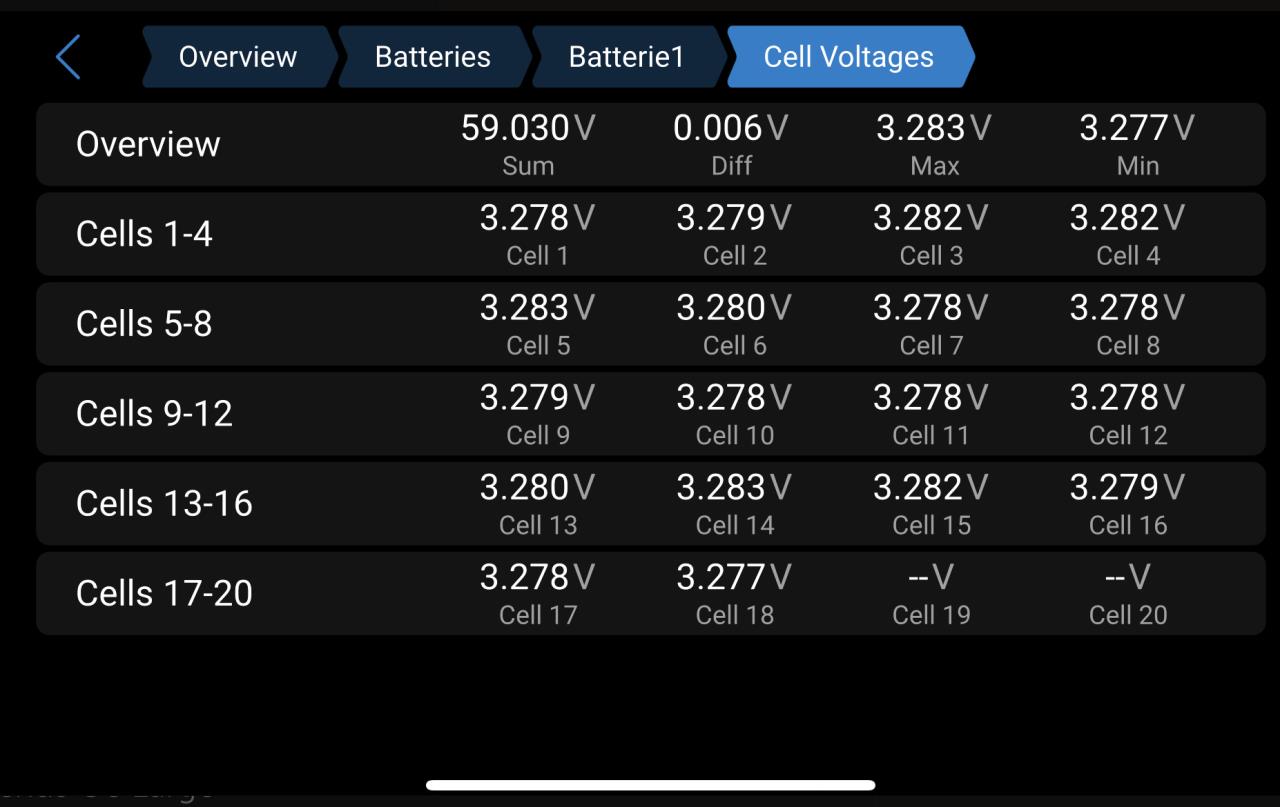
Task: Select the Cell Voltages breadcrumb
Action: pyautogui.click(x=848, y=57)
